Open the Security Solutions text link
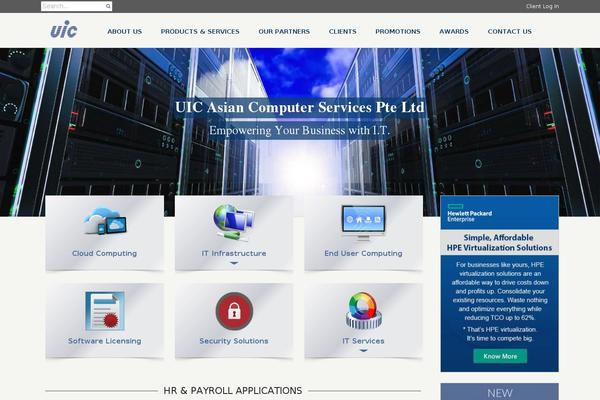Screen dimensions: 600x400 [234, 341]
